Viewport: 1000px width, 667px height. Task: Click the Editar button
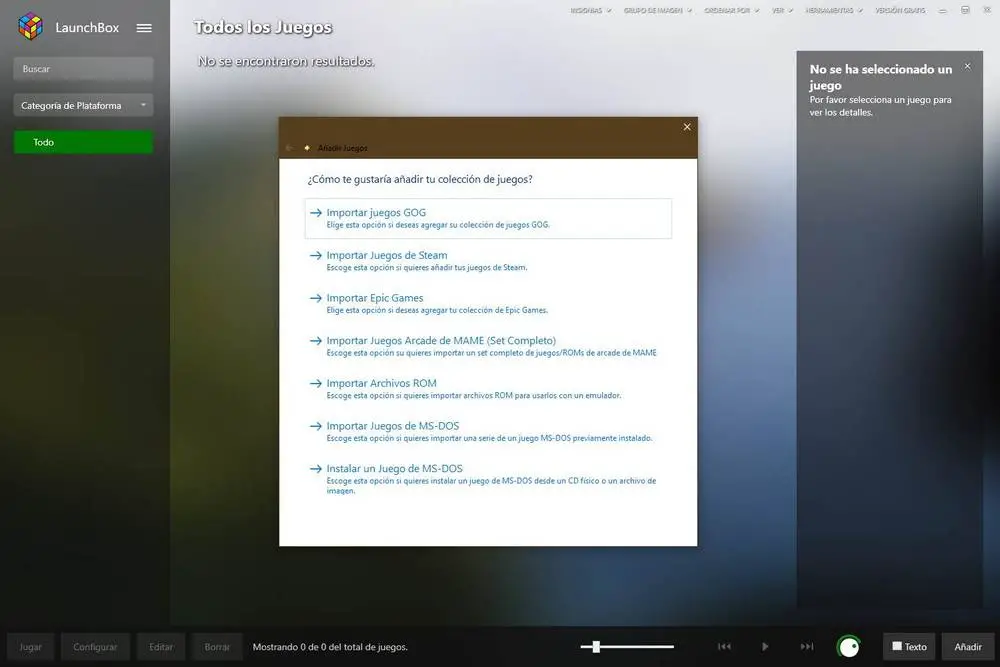click(x=161, y=647)
